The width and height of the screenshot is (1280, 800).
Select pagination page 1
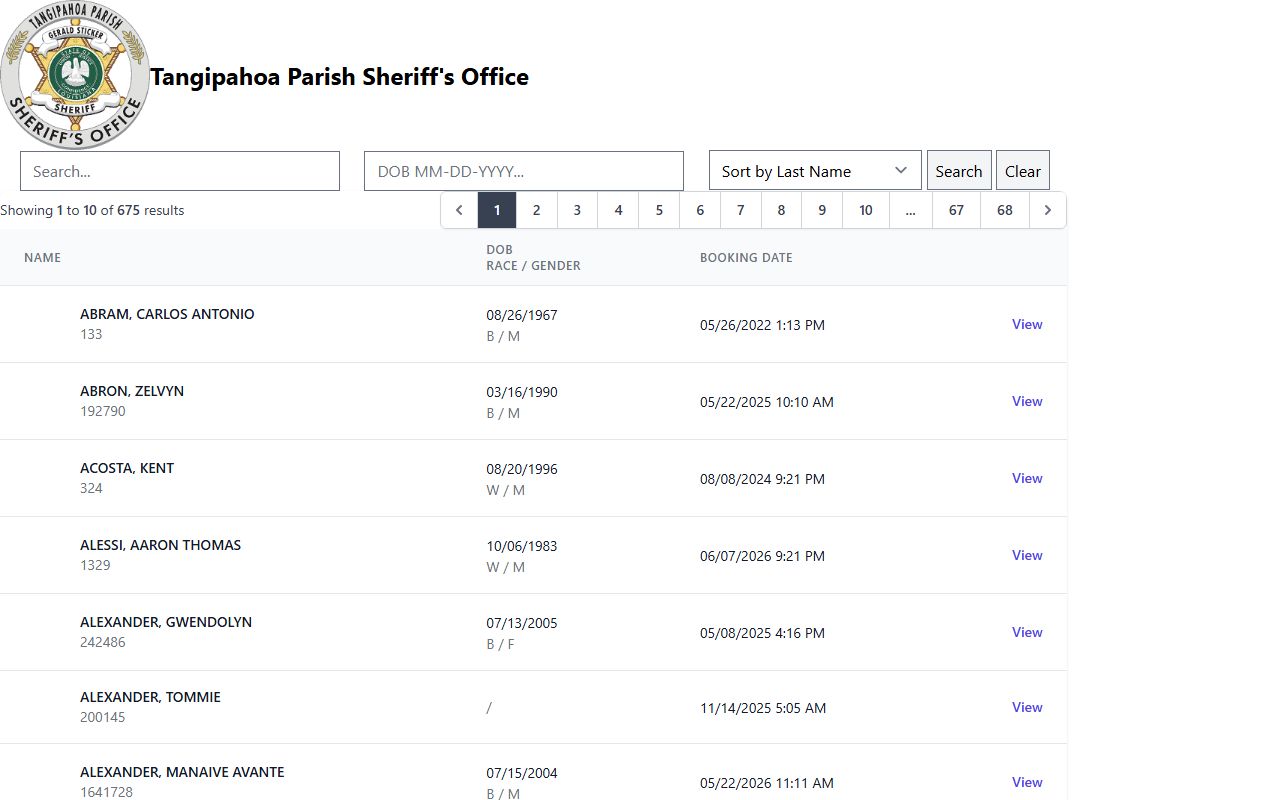(497, 210)
